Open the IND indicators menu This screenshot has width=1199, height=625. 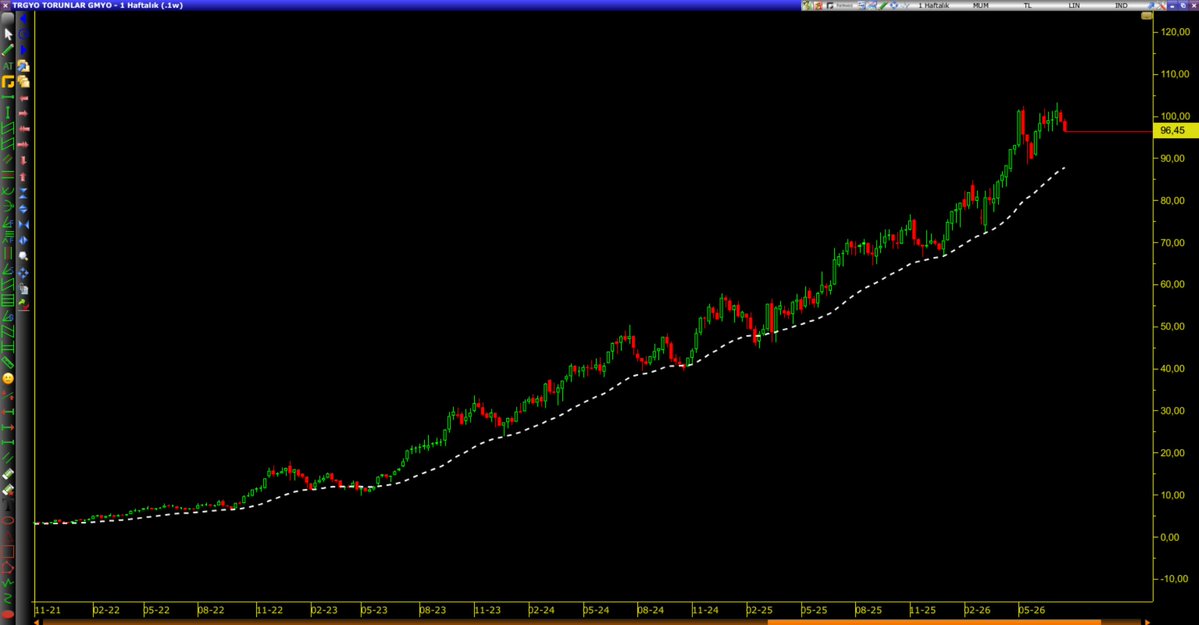(x=1121, y=5)
